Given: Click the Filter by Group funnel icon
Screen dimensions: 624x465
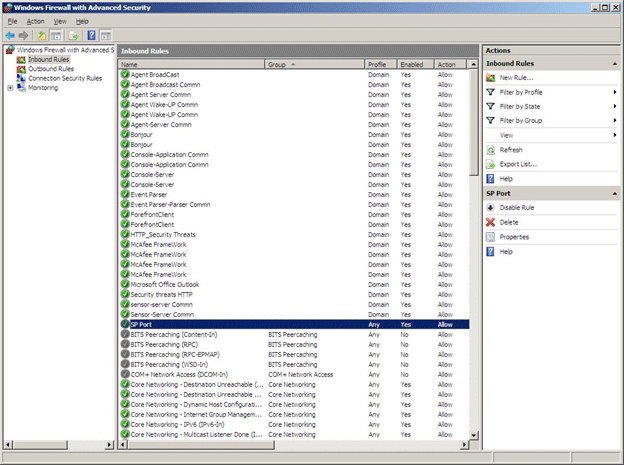Looking at the screenshot, I should (x=490, y=120).
